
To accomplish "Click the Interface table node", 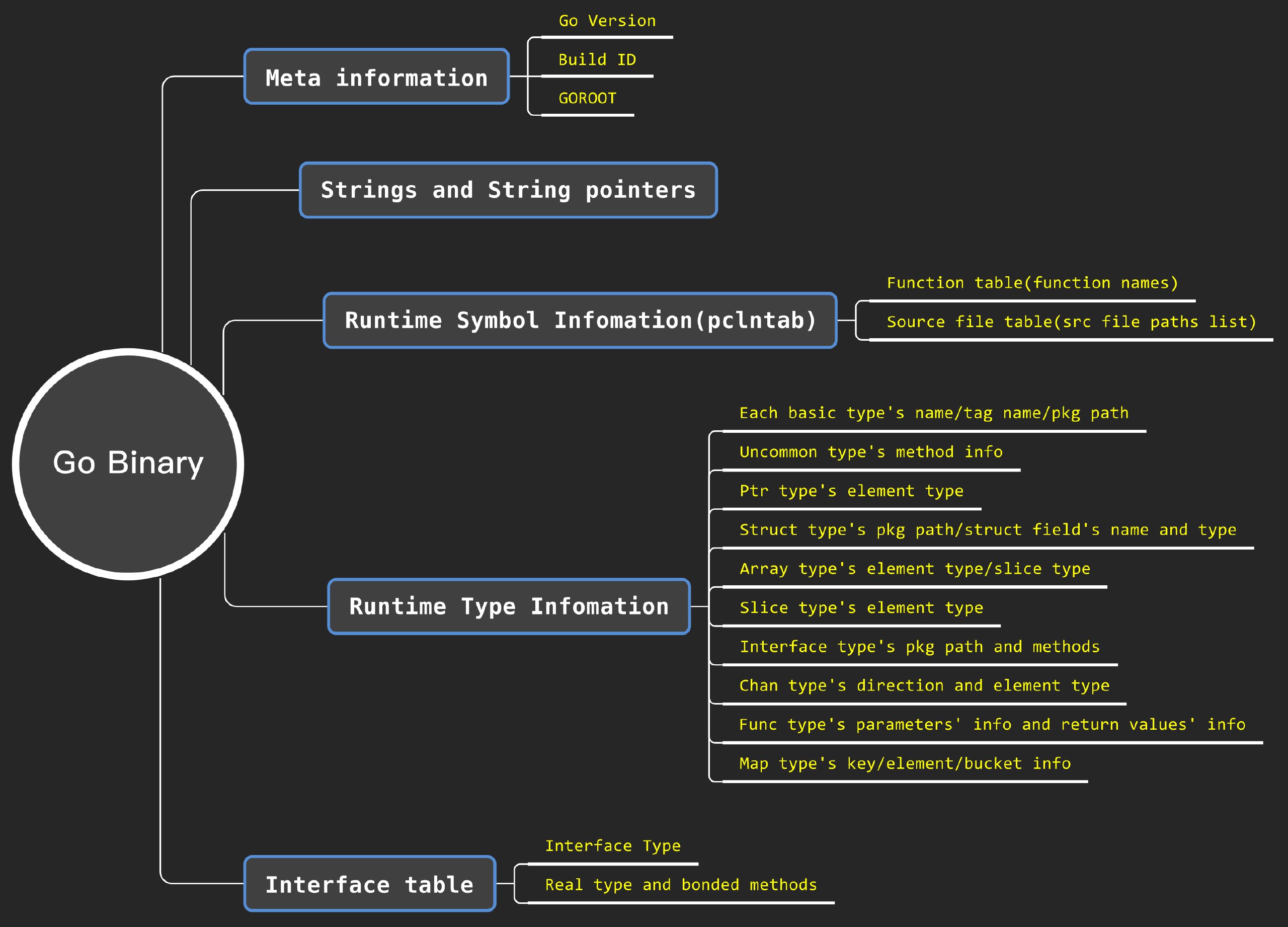I will (370, 884).
